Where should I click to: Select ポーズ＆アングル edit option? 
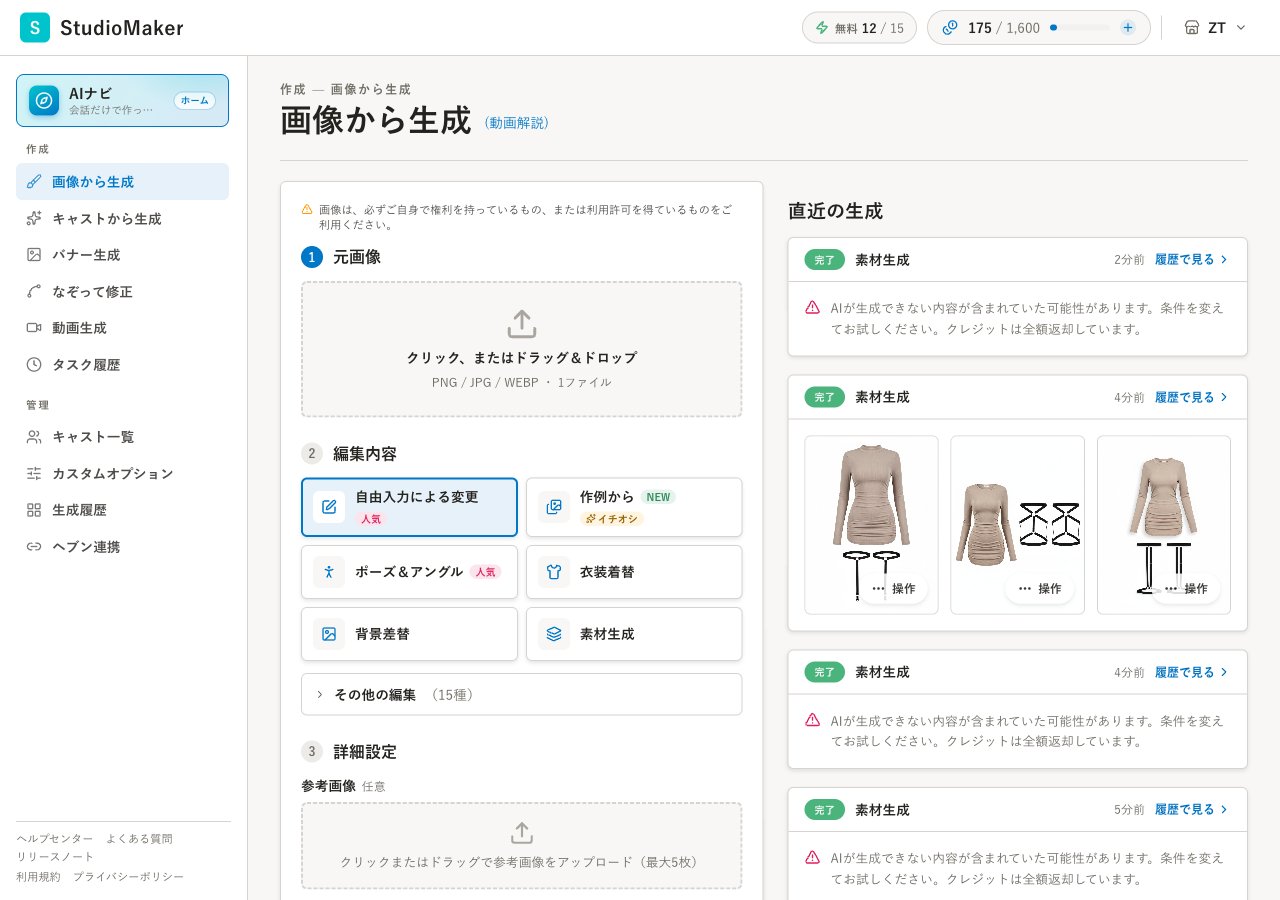[409, 572]
